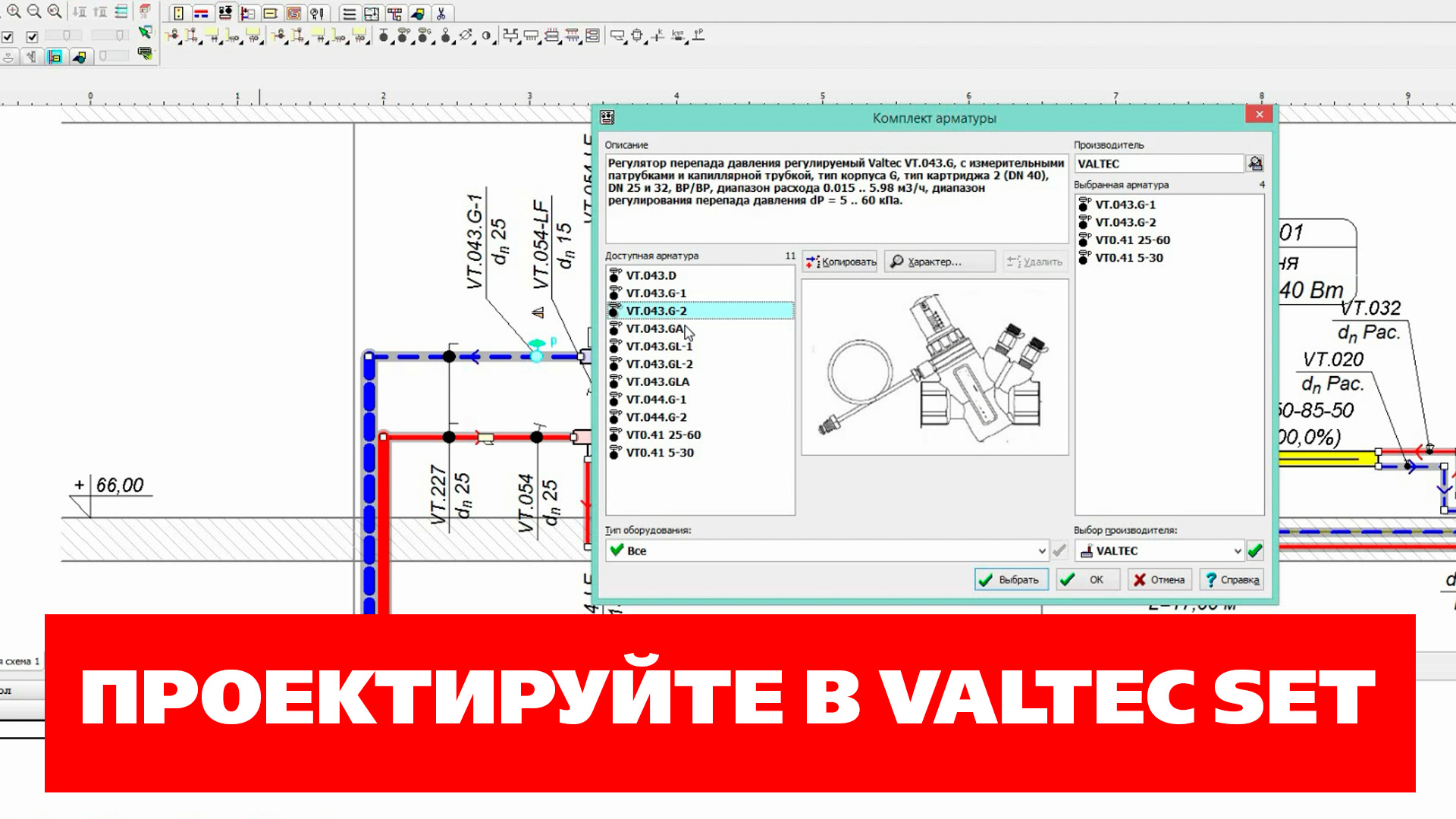Click the Копировать button

[840, 262]
